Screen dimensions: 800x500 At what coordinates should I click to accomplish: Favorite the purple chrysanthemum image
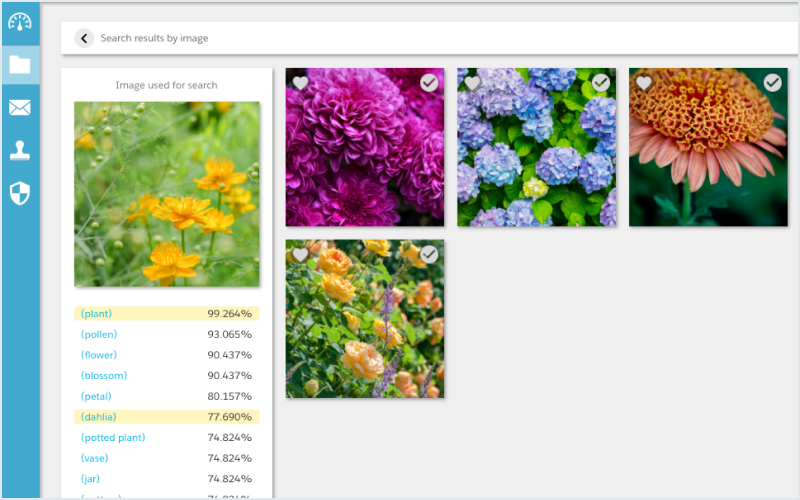[301, 83]
